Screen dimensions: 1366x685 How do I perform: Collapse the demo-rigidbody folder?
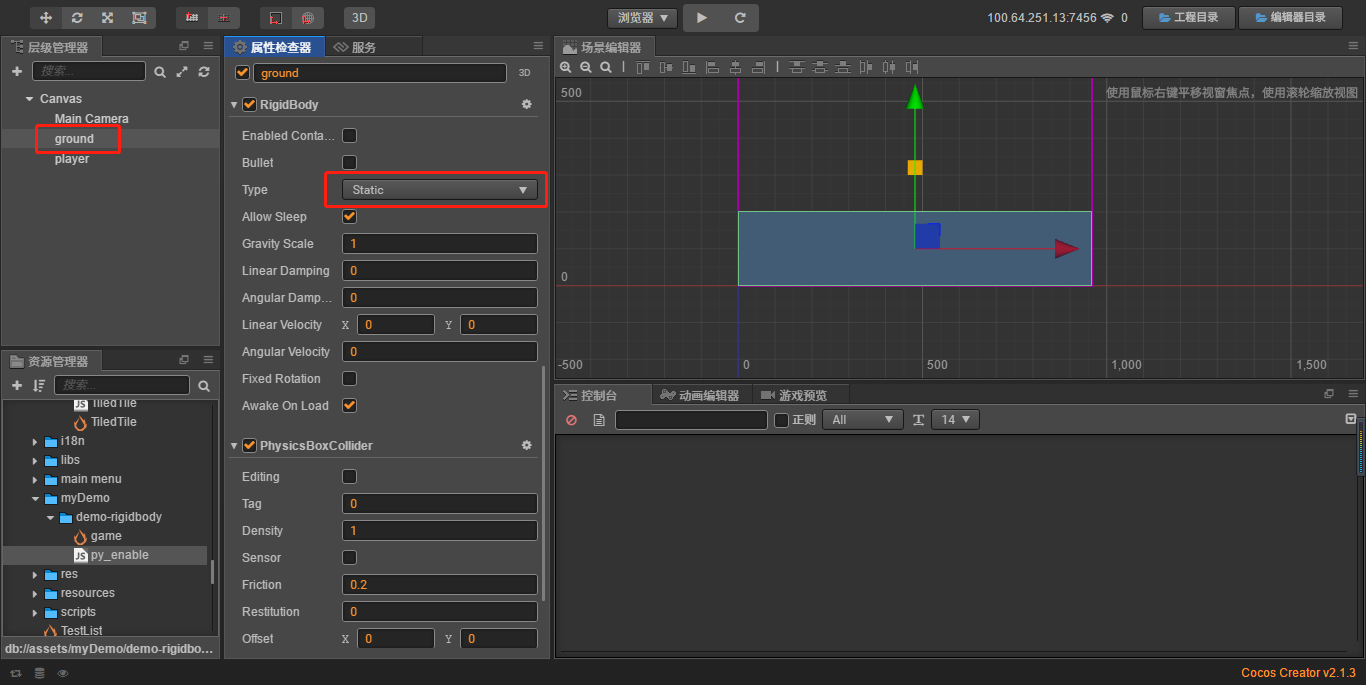tap(50, 517)
